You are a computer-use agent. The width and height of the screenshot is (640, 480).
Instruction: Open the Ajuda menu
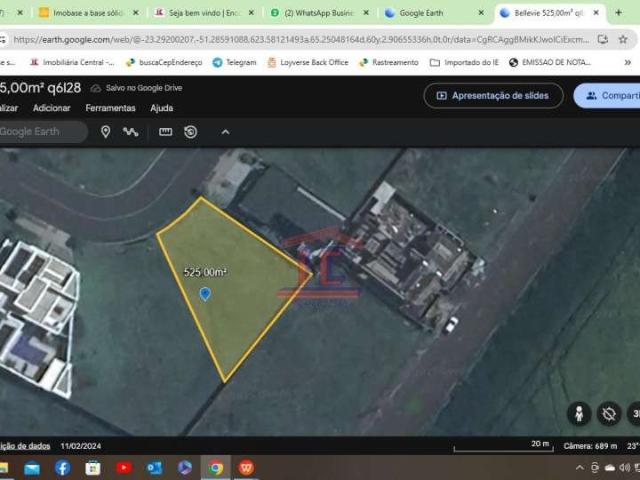click(x=161, y=108)
